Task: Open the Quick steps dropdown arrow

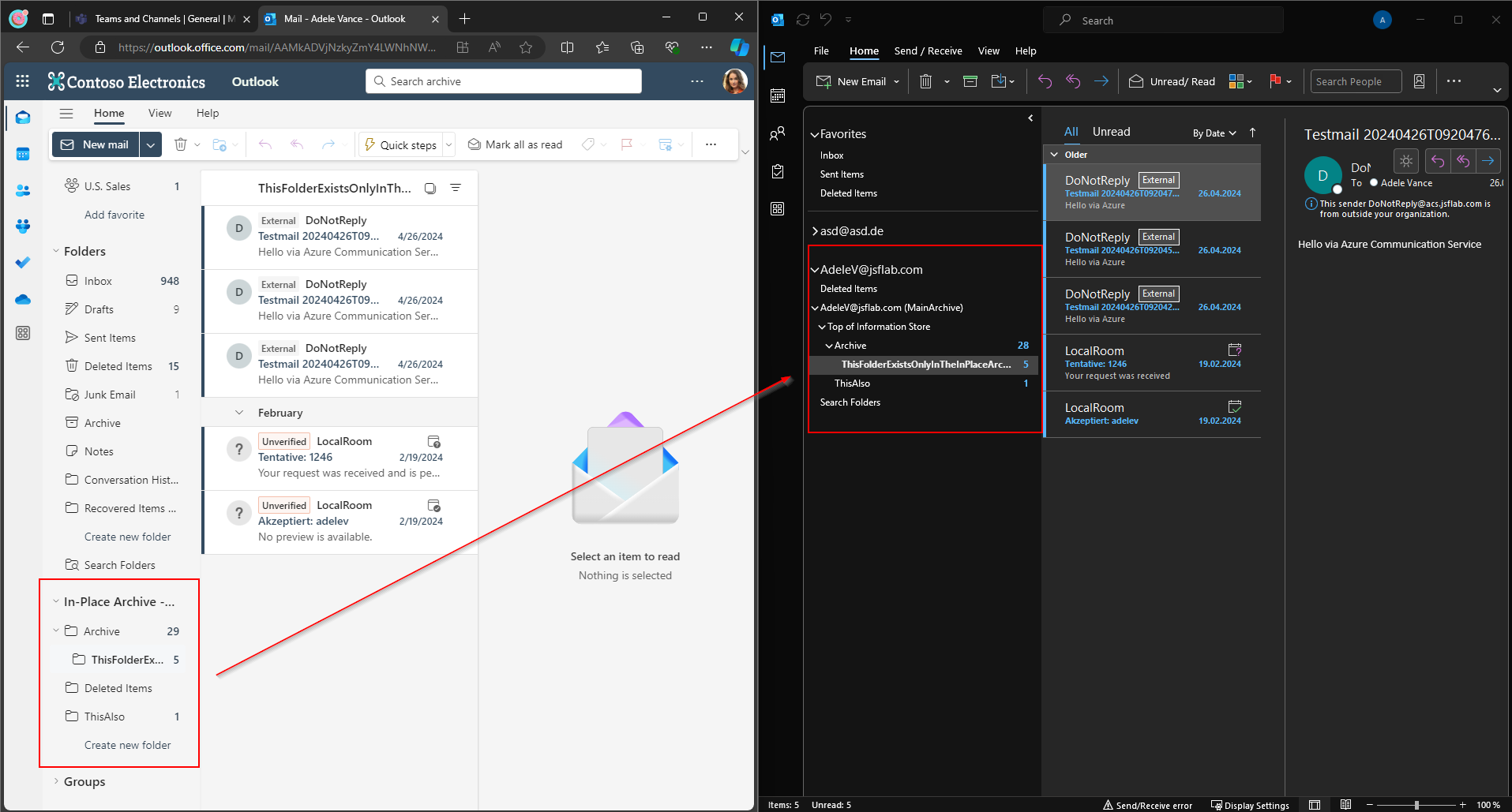Action: tap(448, 144)
